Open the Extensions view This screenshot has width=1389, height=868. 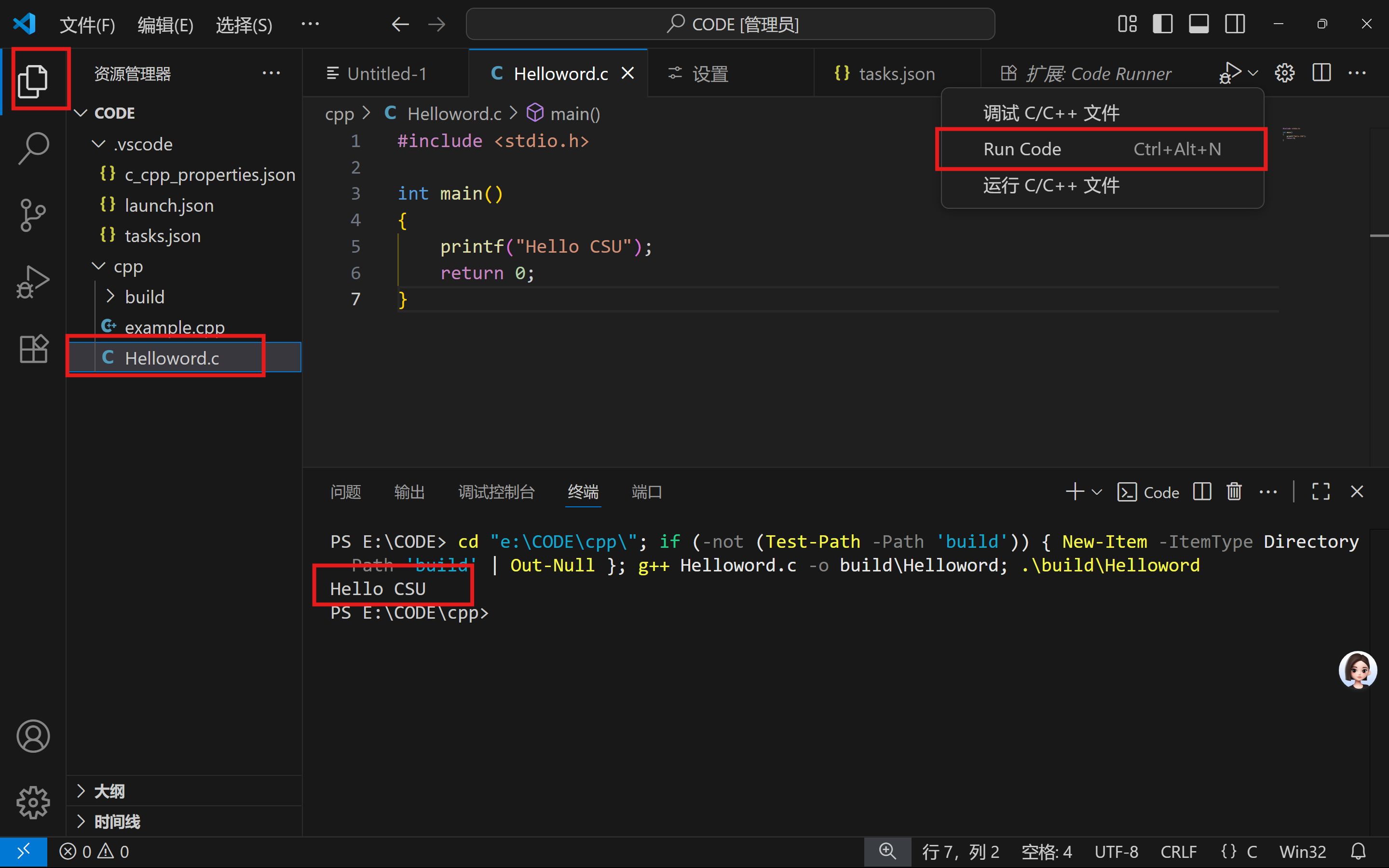[33, 349]
